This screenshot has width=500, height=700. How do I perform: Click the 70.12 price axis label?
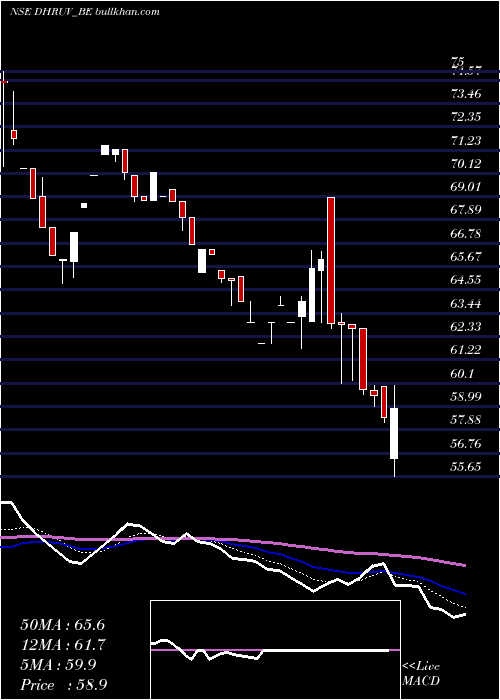[x=466, y=164]
